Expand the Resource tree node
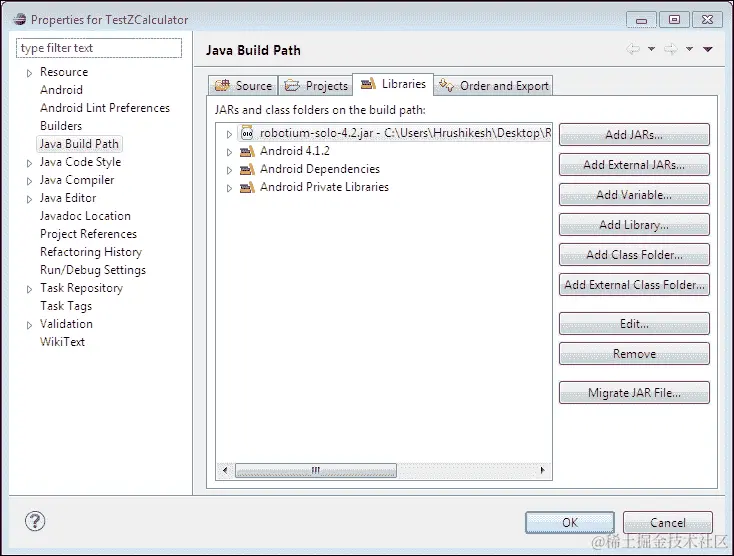734x556 pixels. 29,73
